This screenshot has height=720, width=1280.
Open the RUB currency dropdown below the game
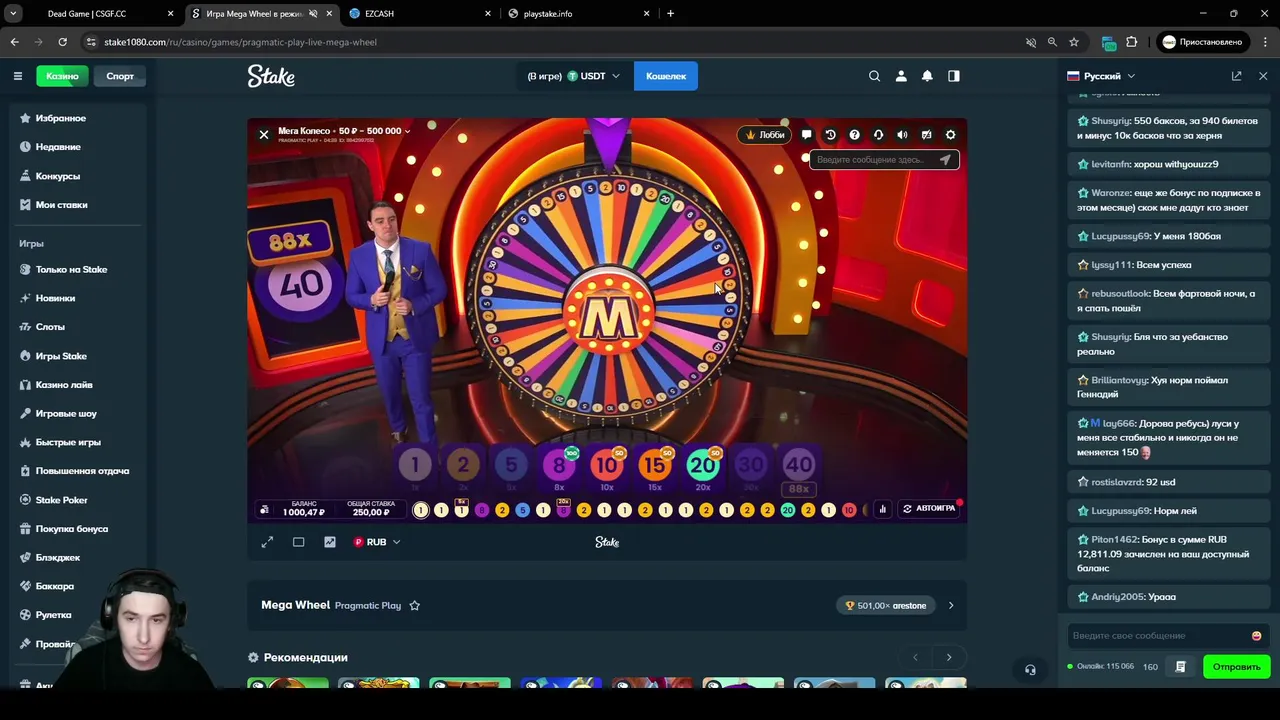(x=377, y=542)
